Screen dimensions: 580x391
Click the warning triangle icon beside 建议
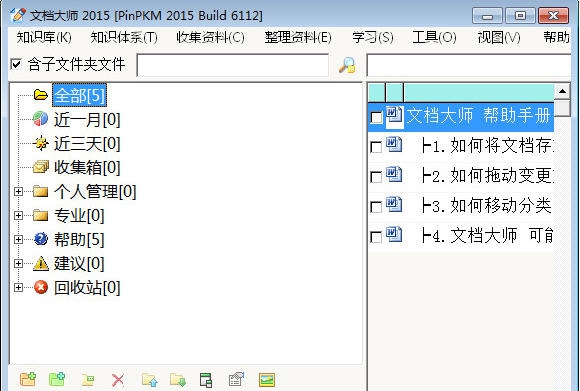41,263
